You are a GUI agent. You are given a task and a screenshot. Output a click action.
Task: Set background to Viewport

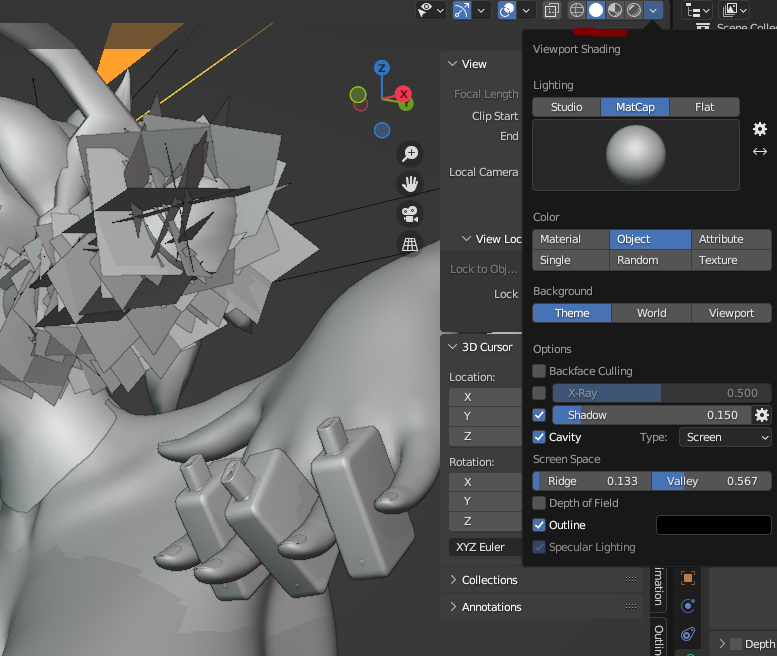click(731, 313)
